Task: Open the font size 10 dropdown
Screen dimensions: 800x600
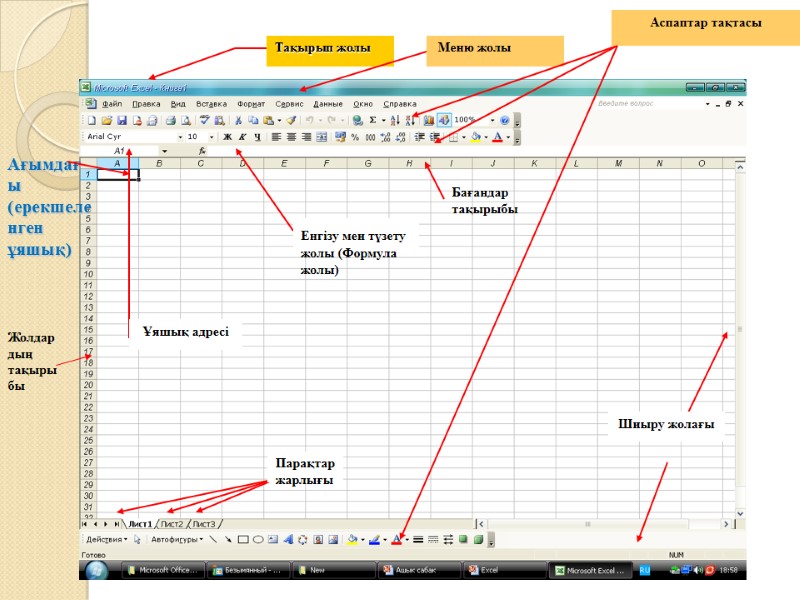Action: (x=211, y=137)
